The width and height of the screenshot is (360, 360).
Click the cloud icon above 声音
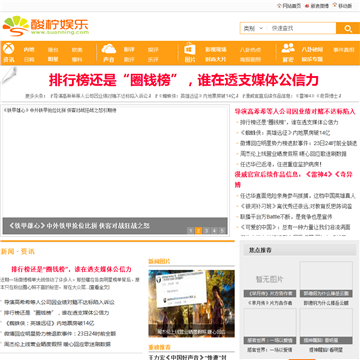tap(109, 49)
